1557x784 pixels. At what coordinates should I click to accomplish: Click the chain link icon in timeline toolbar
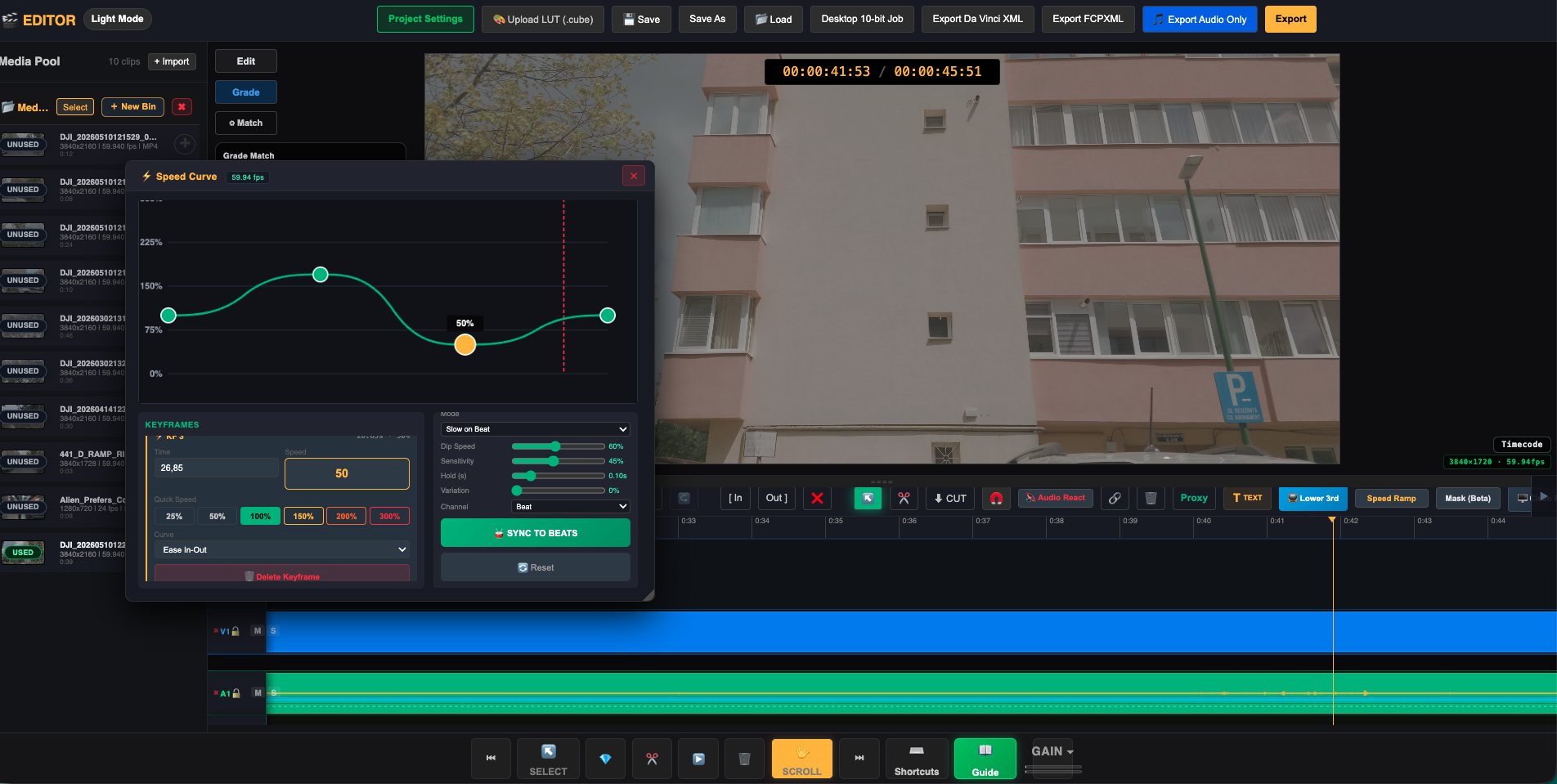click(1115, 498)
